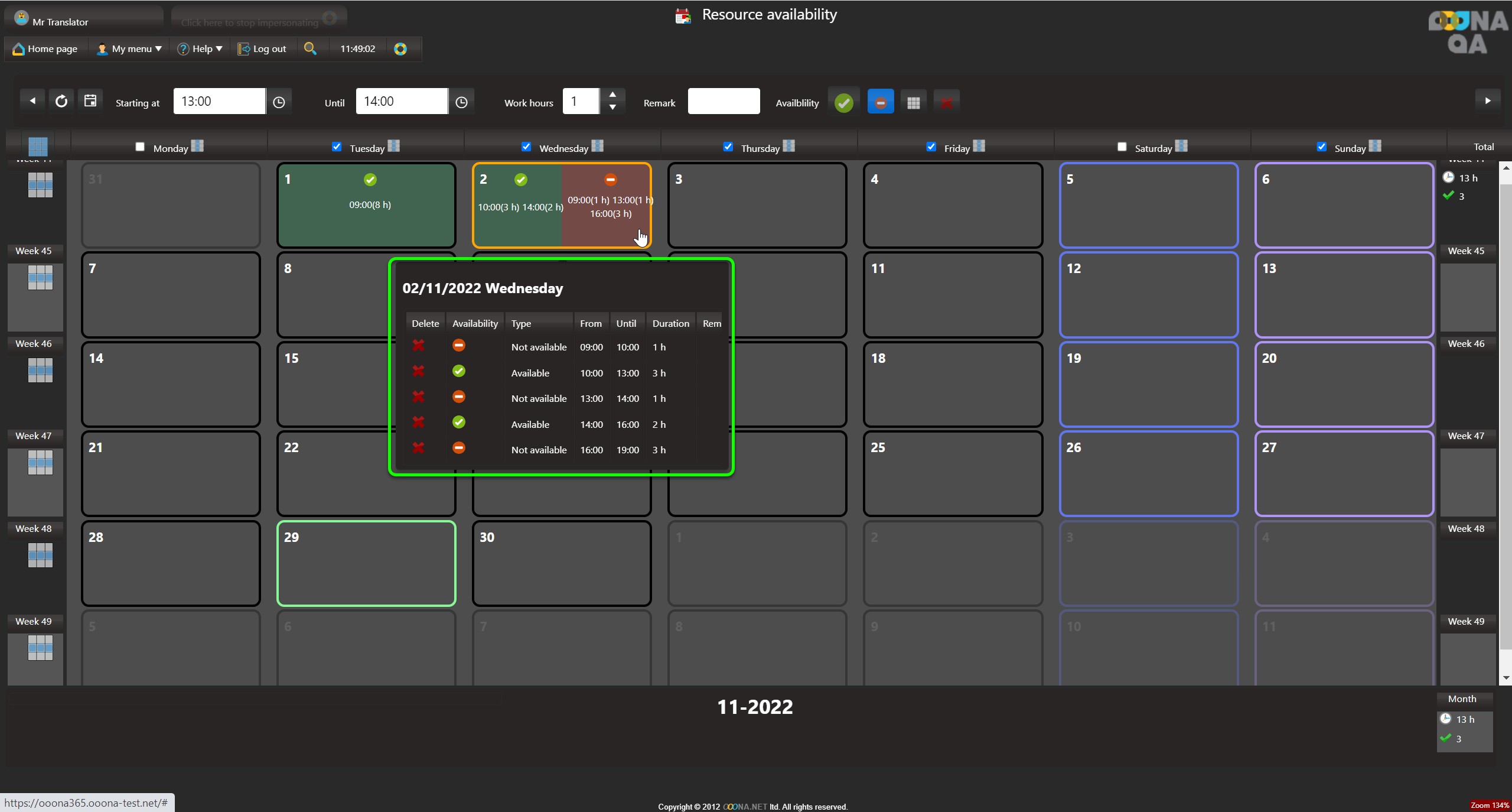
Task: Click the green Available checkmark button
Action: 843,102
